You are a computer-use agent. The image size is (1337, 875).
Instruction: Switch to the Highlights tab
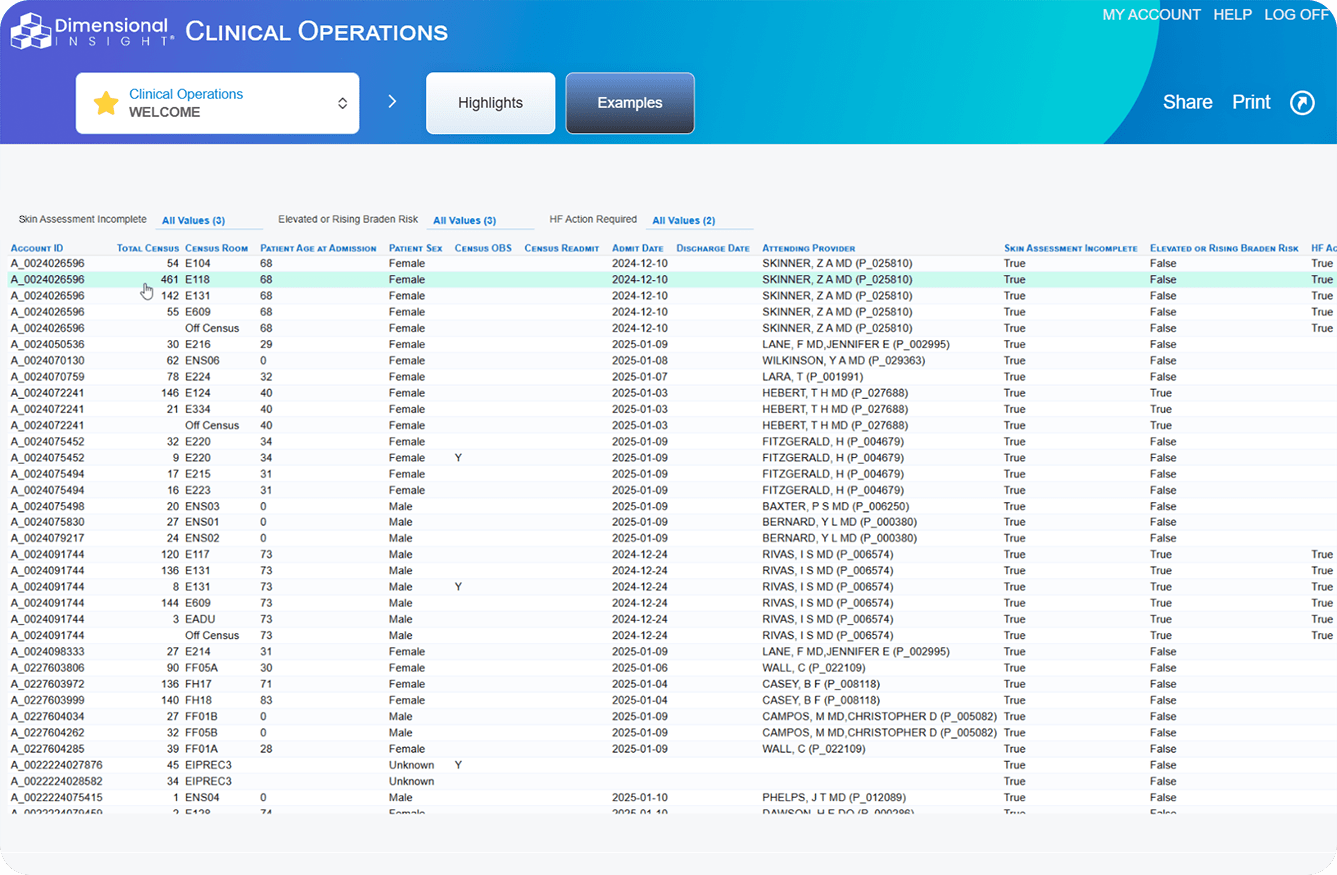pos(490,103)
